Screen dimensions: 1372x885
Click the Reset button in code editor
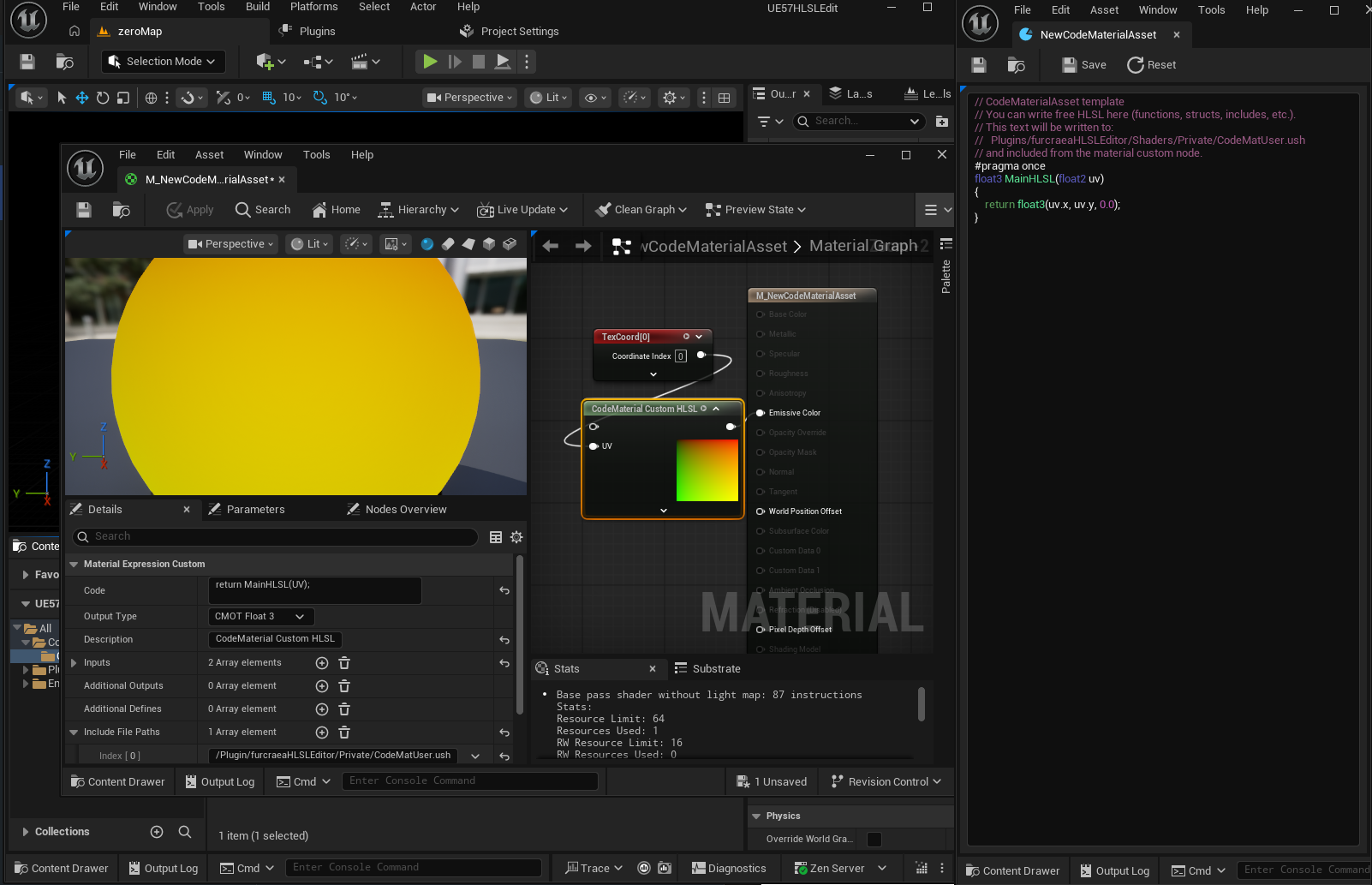click(1152, 65)
